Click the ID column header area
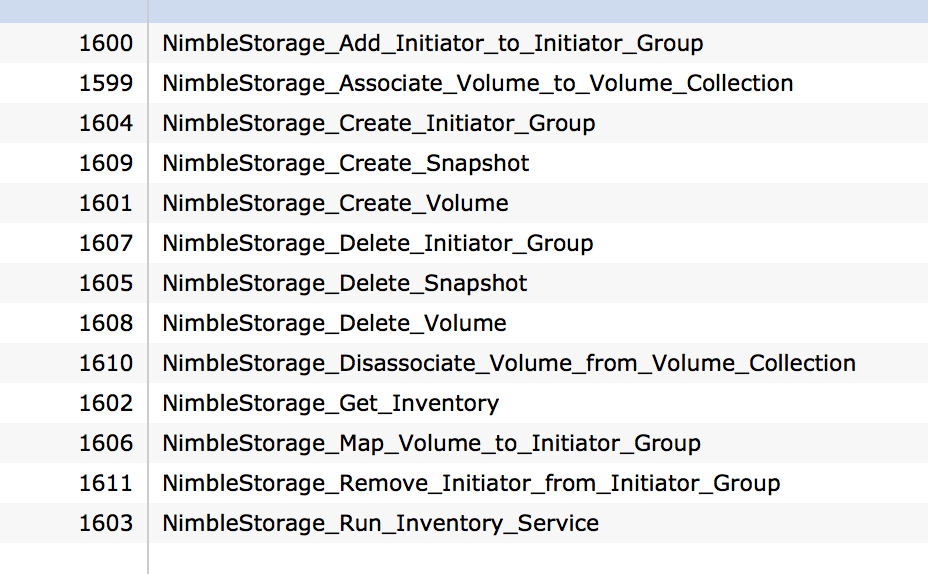 tap(73, 11)
